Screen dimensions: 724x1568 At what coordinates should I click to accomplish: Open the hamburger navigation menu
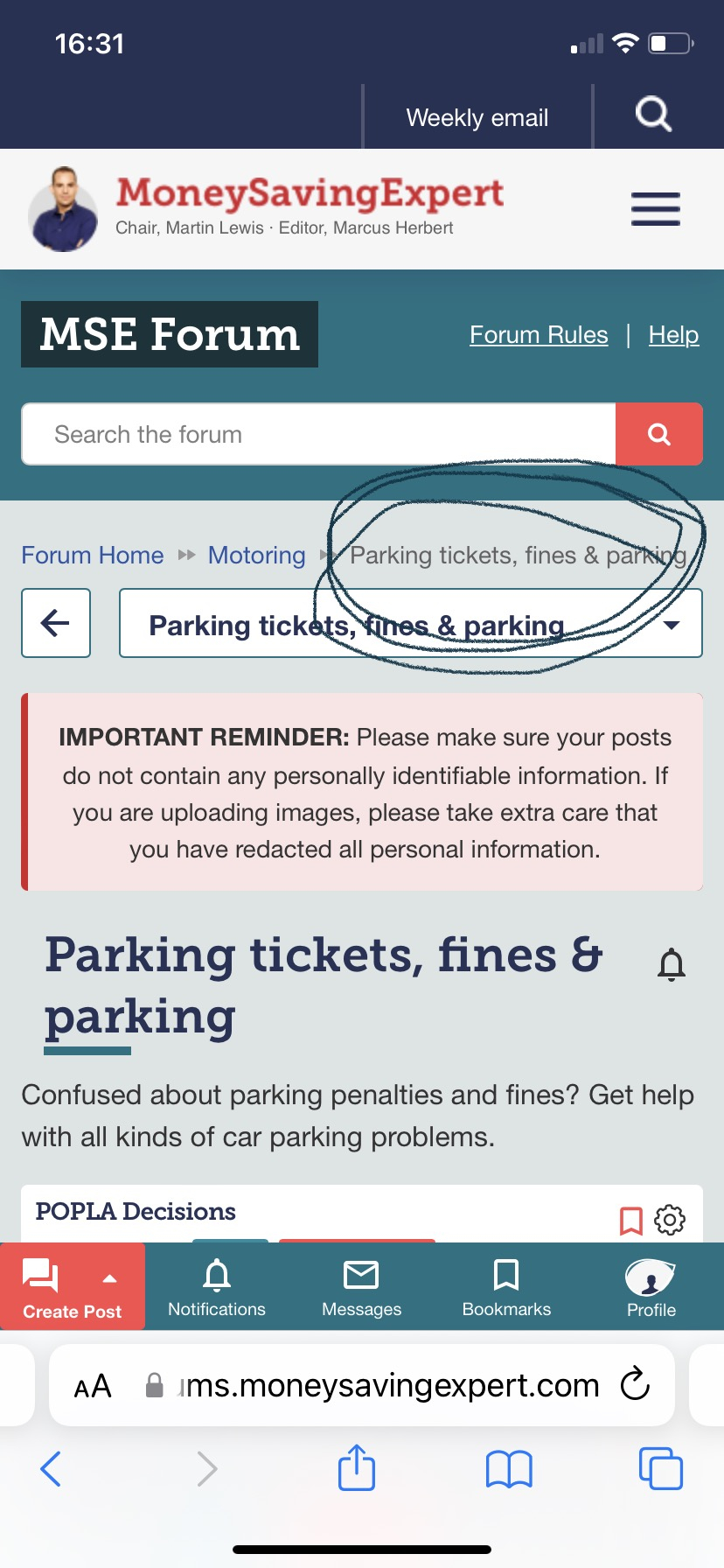coord(656,209)
